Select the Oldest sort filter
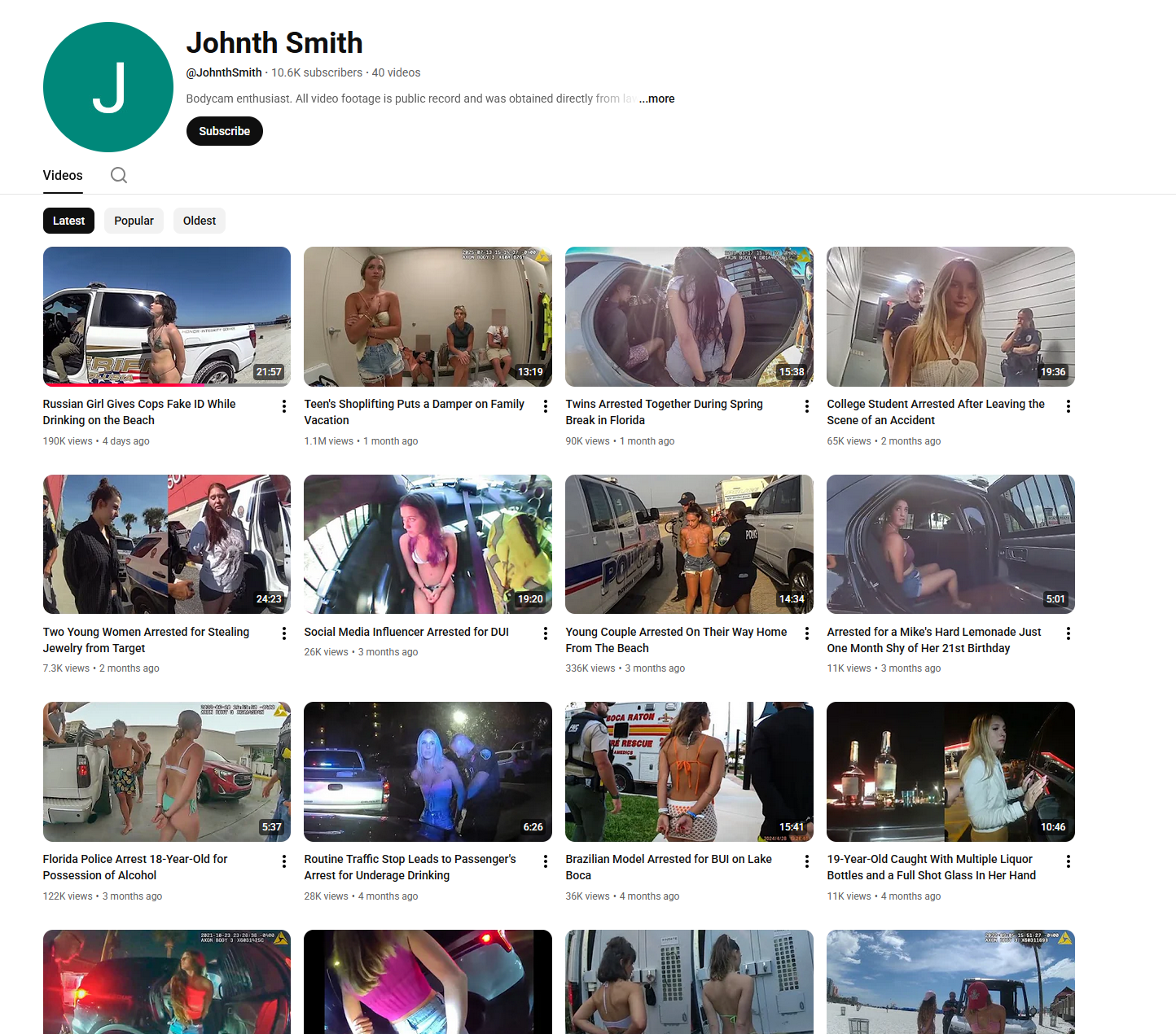The image size is (1176, 1034). pyautogui.click(x=199, y=221)
